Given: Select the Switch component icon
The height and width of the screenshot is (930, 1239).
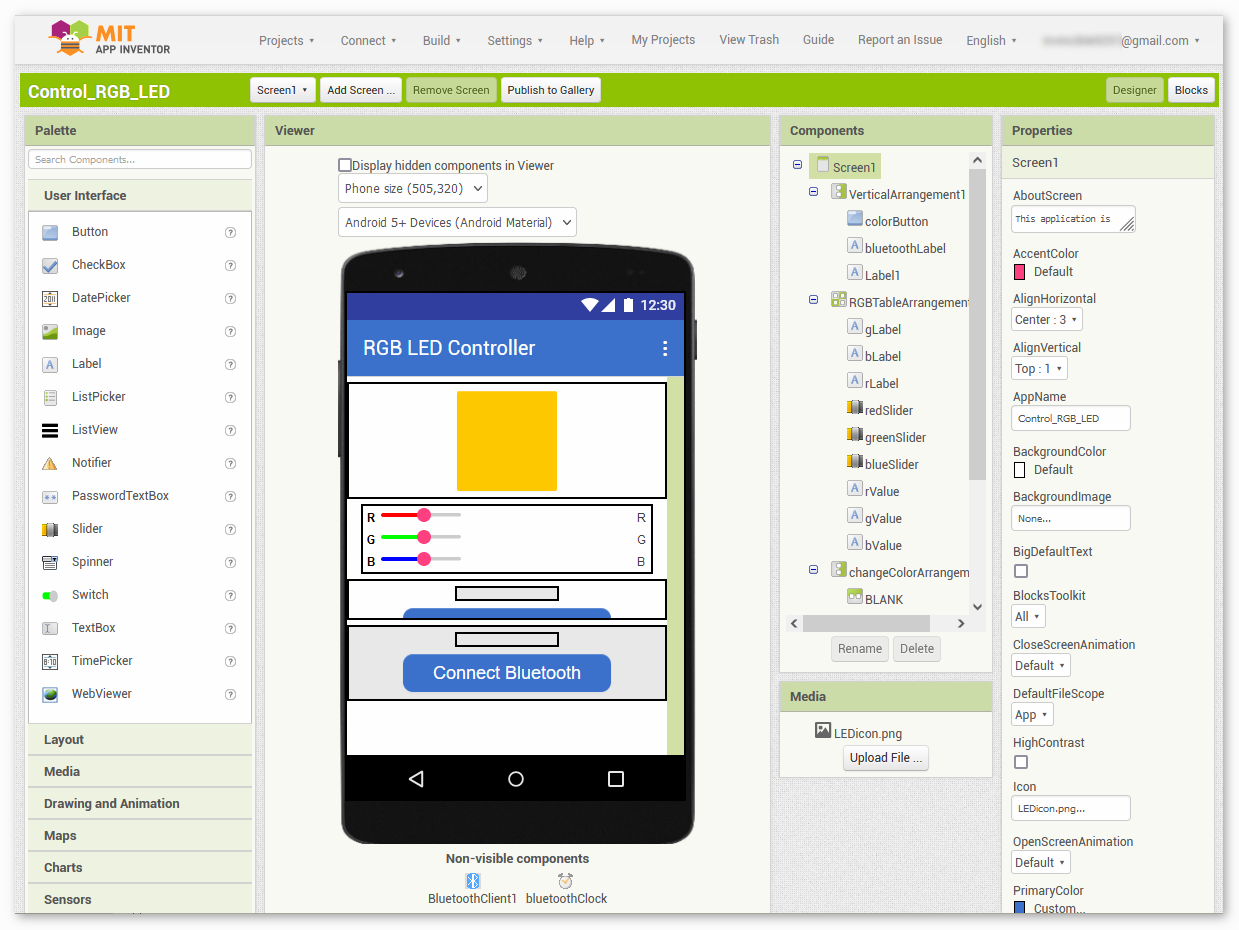Looking at the screenshot, I should pos(50,595).
